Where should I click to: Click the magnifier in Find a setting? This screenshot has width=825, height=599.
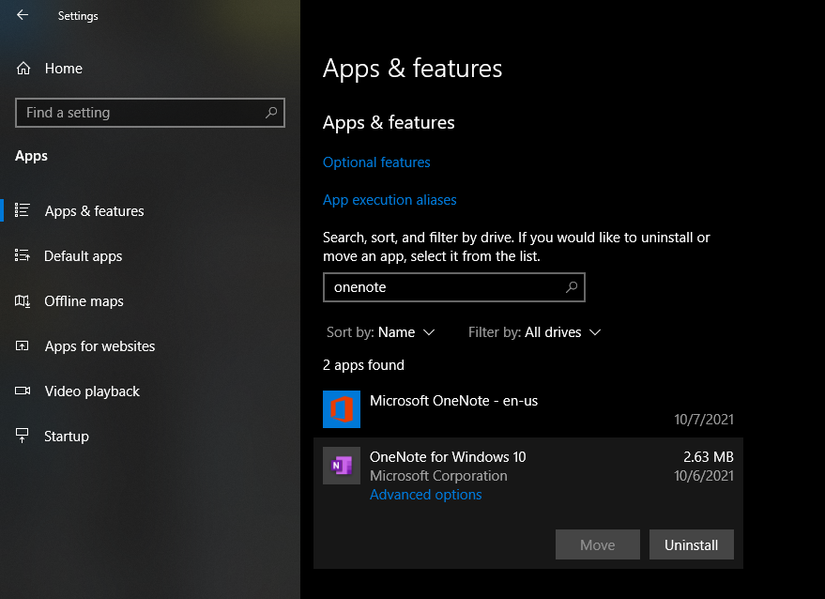point(271,112)
